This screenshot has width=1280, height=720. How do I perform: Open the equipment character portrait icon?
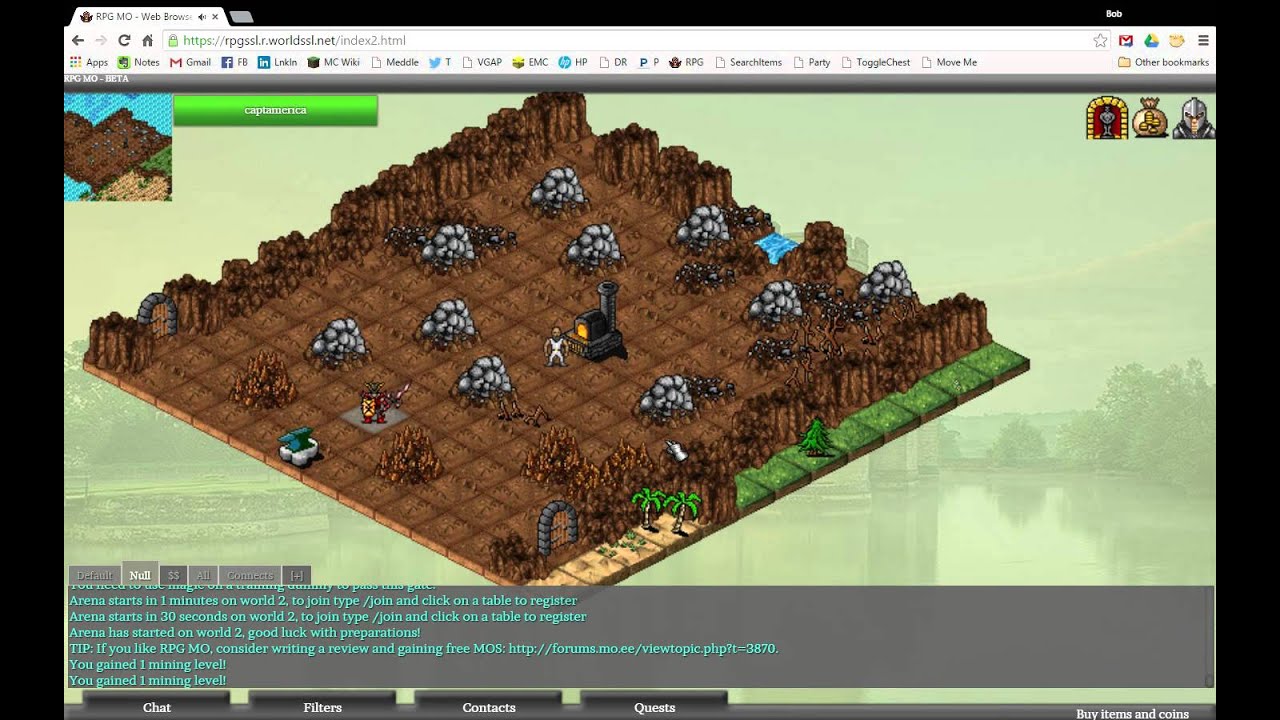pyautogui.click(x=1106, y=118)
